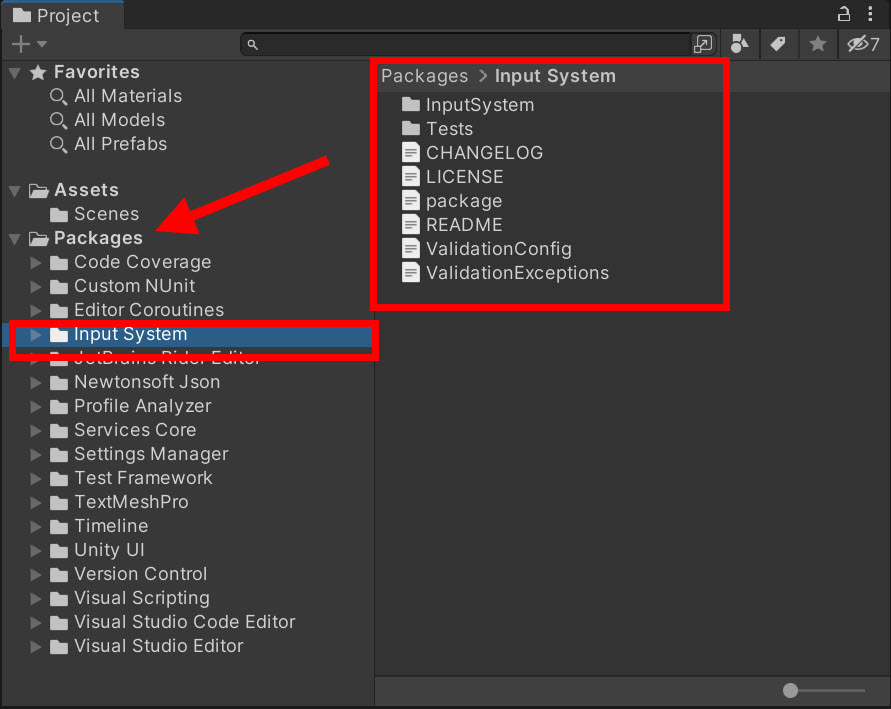This screenshot has width=891, height=709.
Task: Select Visual Studio Code Editor folder icon
Action: 59,623
